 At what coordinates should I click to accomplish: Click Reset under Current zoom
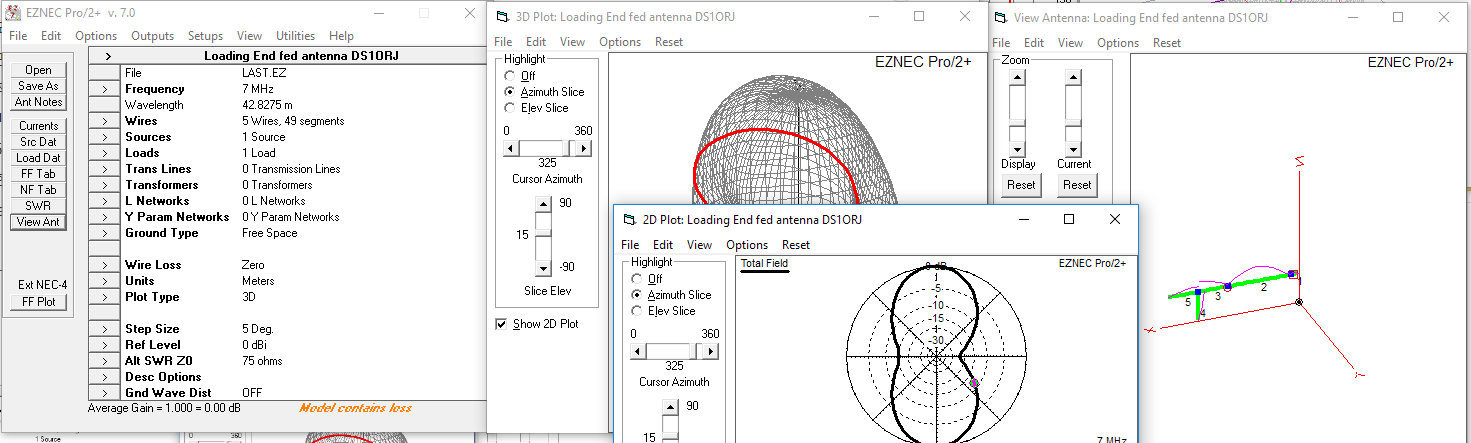pyautogui.click(x=1077, y=185)
